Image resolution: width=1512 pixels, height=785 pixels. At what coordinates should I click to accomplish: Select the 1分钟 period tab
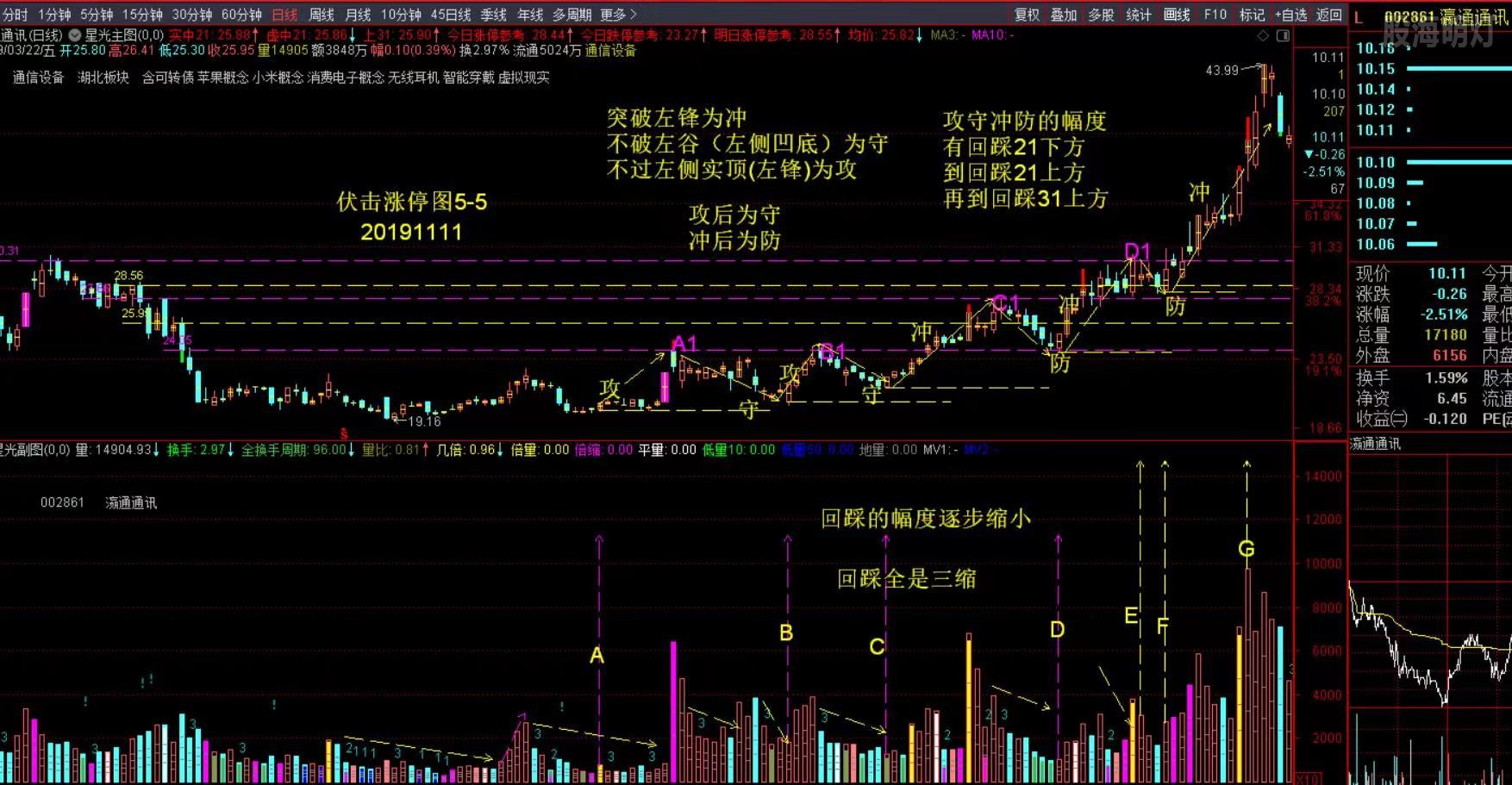pos(53,15)
